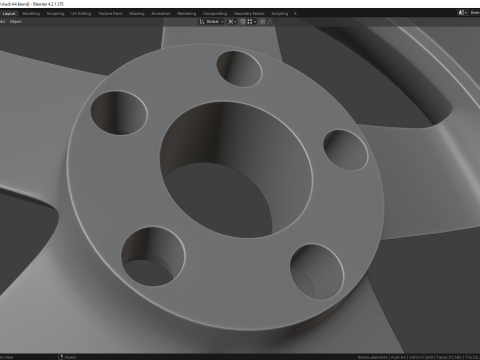Image resolution: width=480 pixels, height=360 pixels.
Task: Click the scene selector icon
Action: (x=462, y=13)
